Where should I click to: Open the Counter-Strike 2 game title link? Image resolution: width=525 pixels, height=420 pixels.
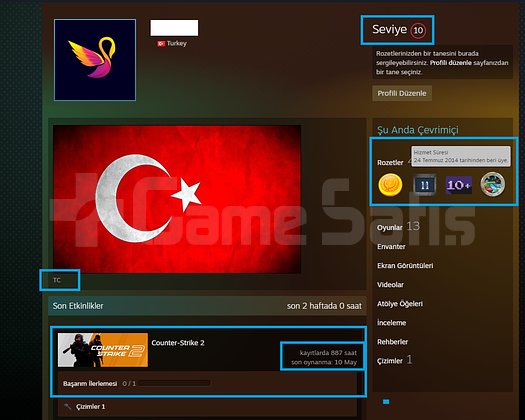tap(178, 343)
